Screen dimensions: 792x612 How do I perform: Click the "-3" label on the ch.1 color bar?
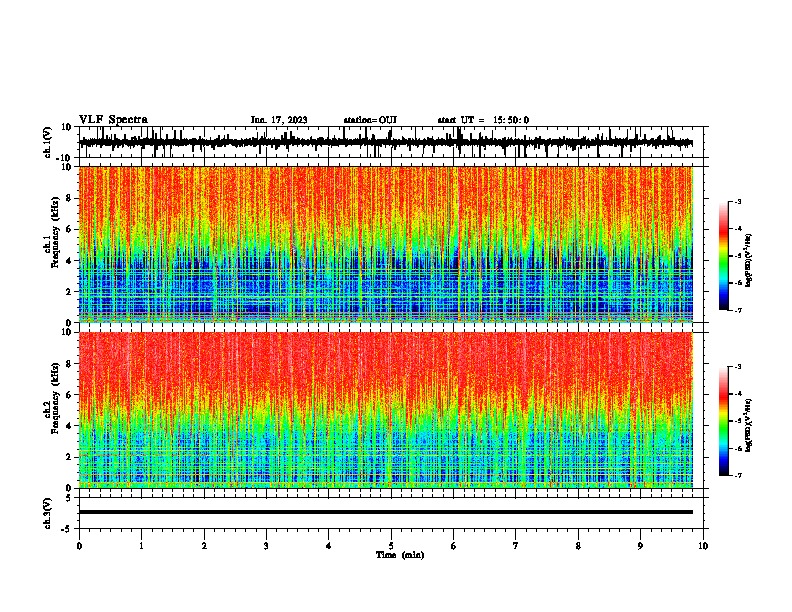pos(737,202)
